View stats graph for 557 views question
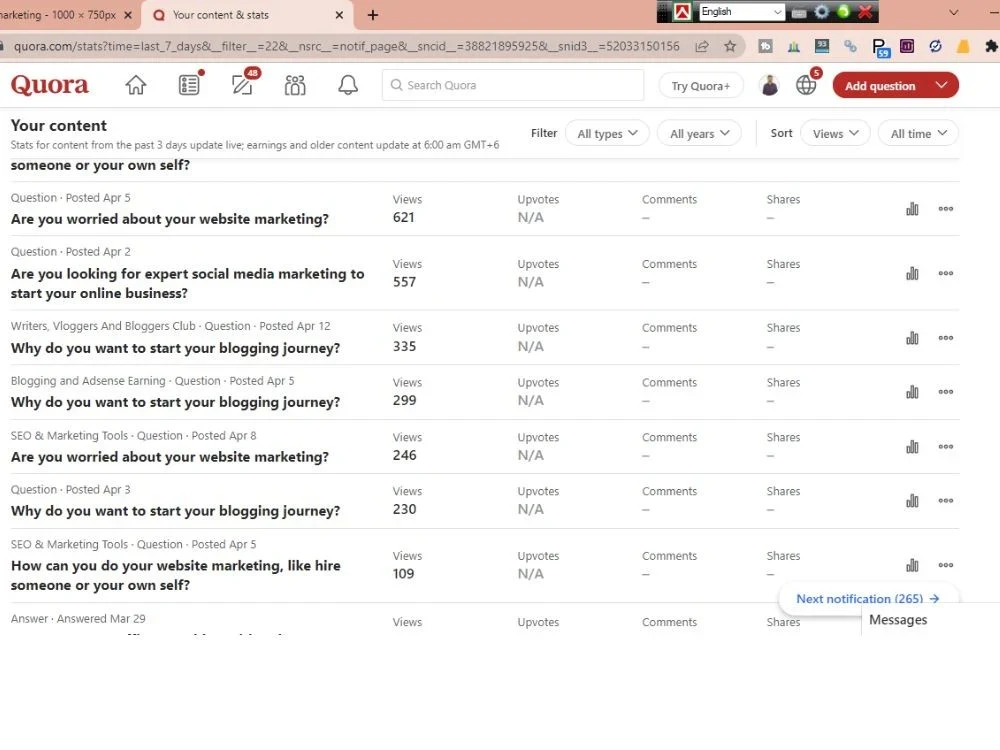 pos(912,273)
